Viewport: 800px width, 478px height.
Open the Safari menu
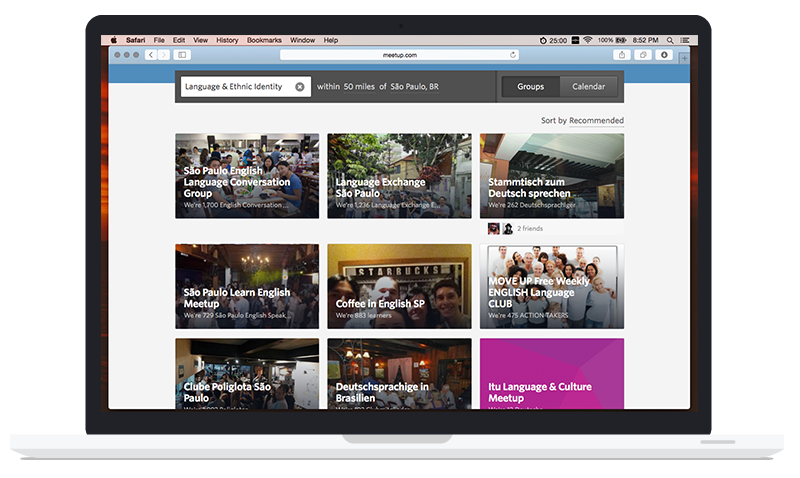coord(136,40)
